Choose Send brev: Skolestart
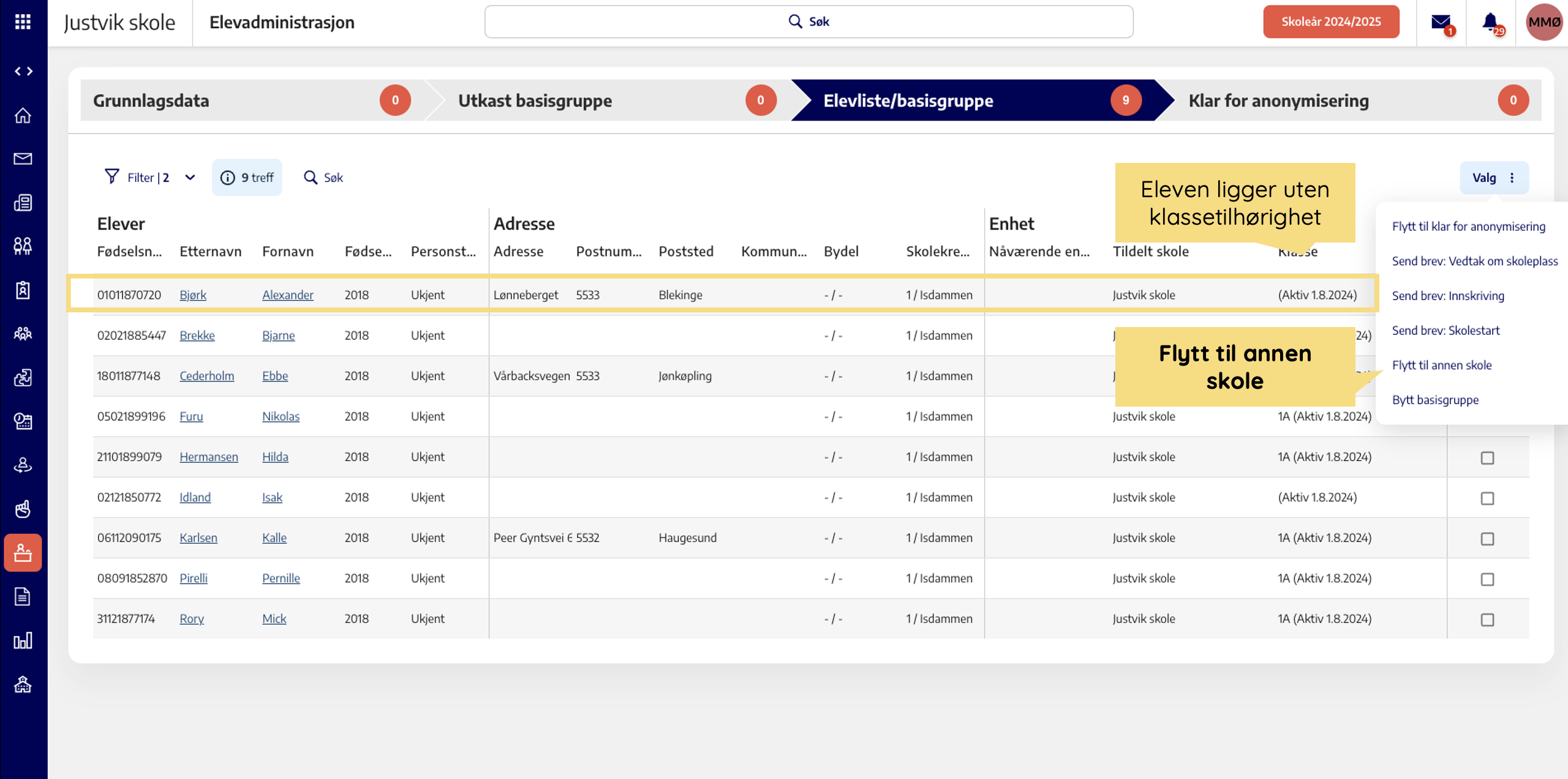 click(1445, 331)
